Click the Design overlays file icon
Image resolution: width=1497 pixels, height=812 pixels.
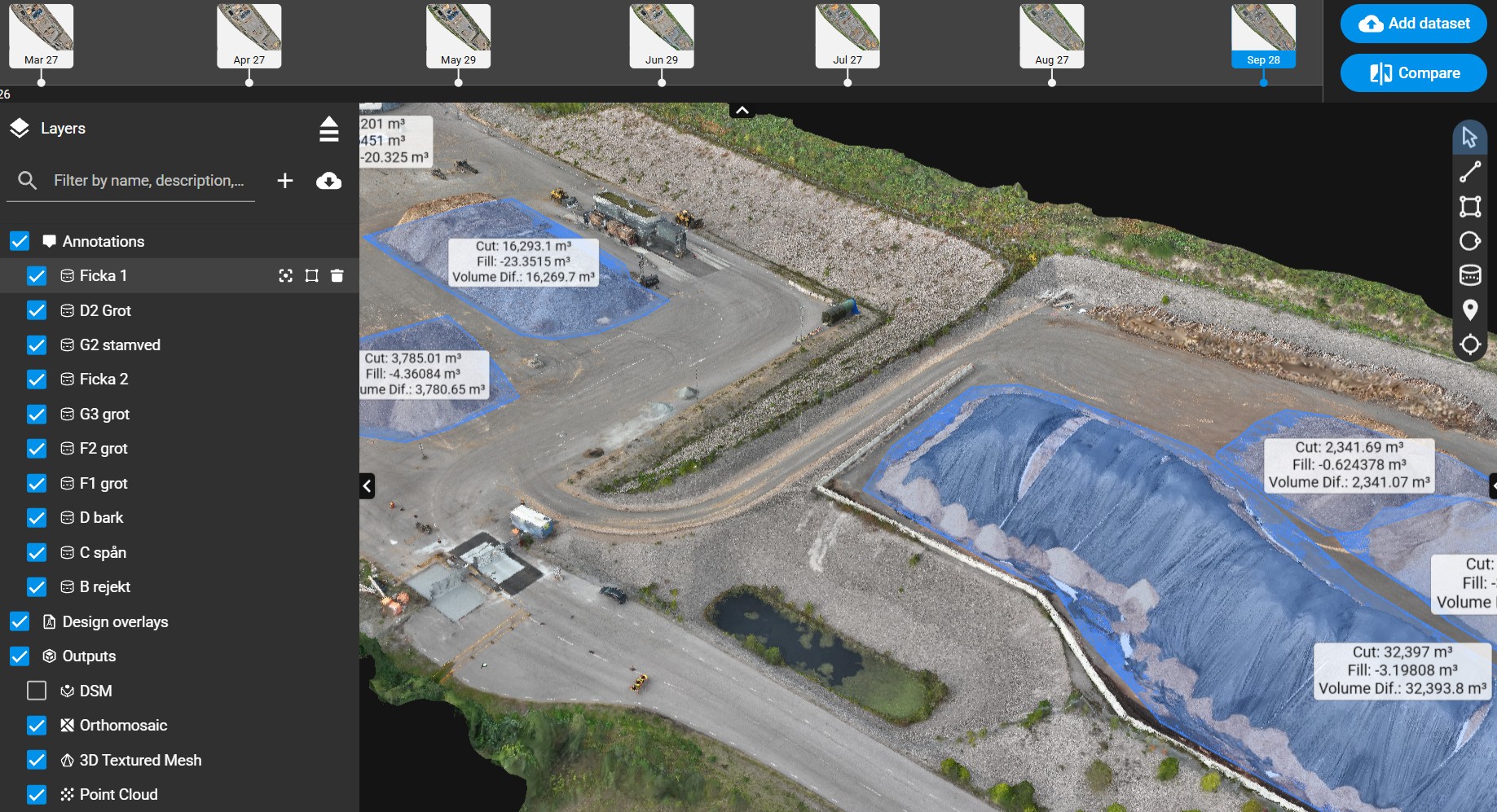pyautogui.click(x=49, y=621)
